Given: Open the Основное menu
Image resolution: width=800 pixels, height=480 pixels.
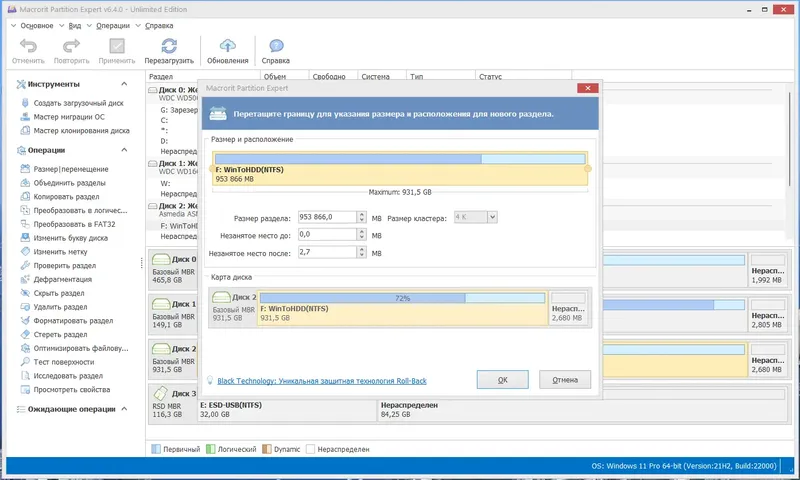Looking at the screenshot, I should [x=37, y=26].
